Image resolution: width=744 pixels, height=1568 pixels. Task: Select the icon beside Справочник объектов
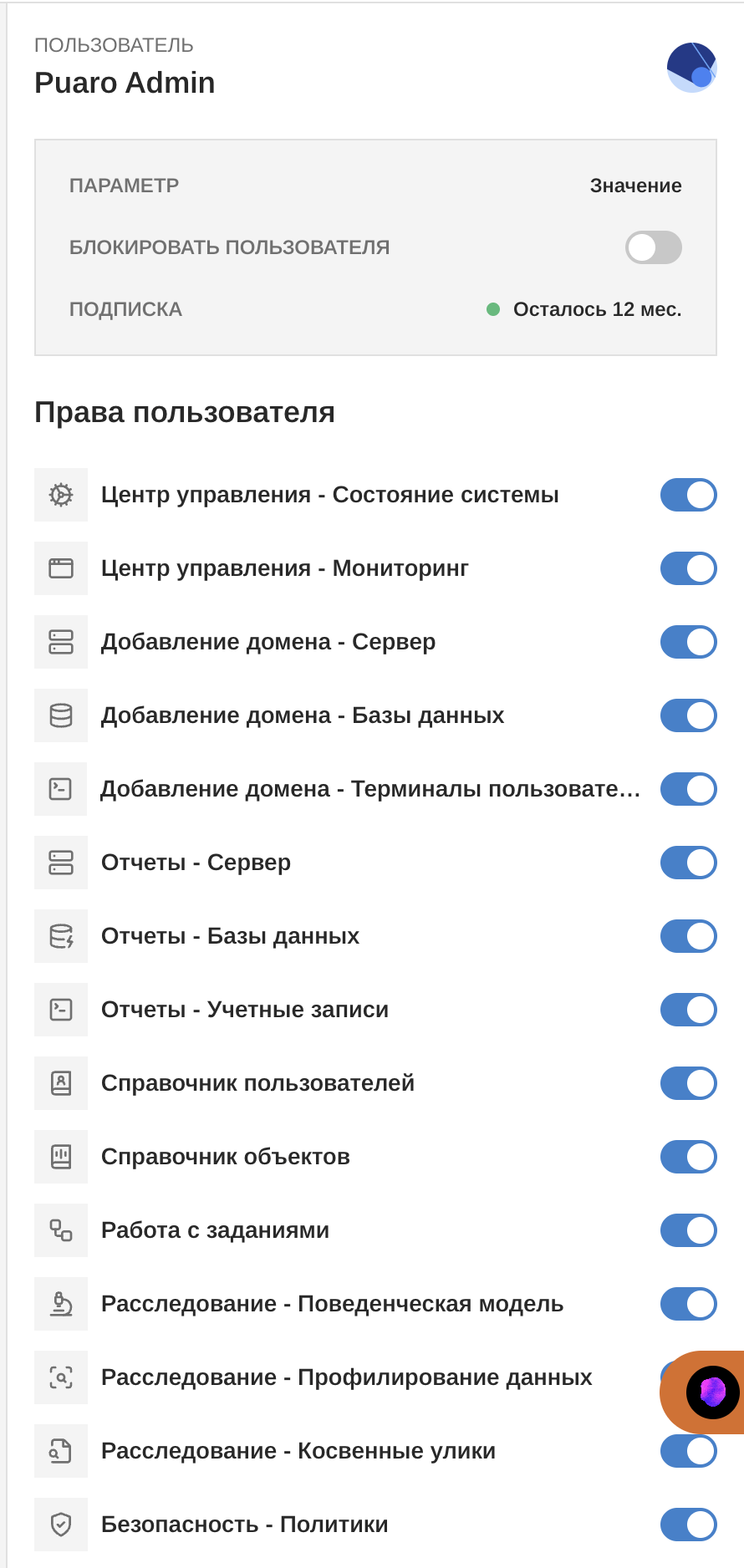[60, 1156]
